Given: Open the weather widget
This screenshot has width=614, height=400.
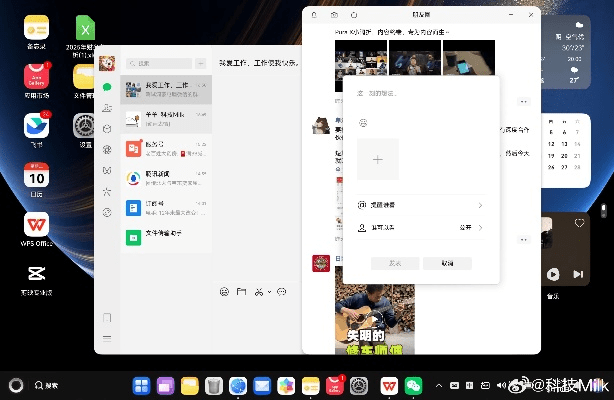Looking at the screenshot, I should coord(566,52).
